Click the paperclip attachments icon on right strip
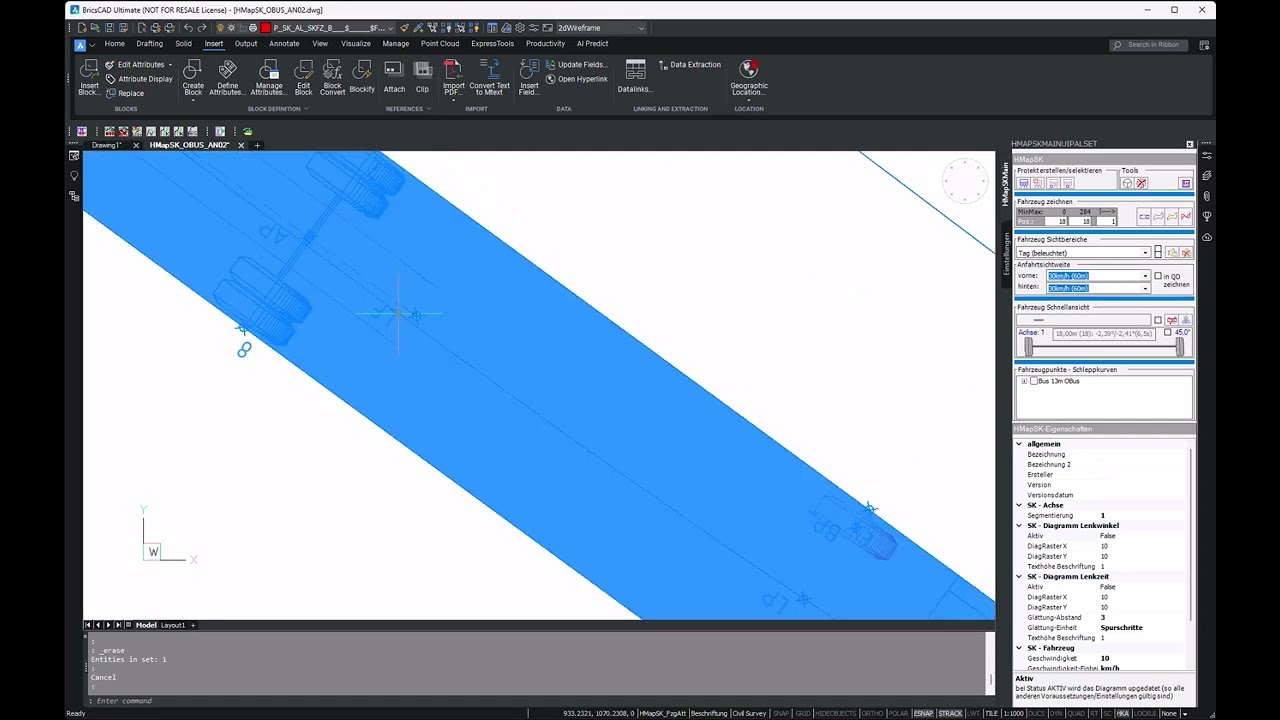This screenshot has width=1280, height=720. (1207, 196)
